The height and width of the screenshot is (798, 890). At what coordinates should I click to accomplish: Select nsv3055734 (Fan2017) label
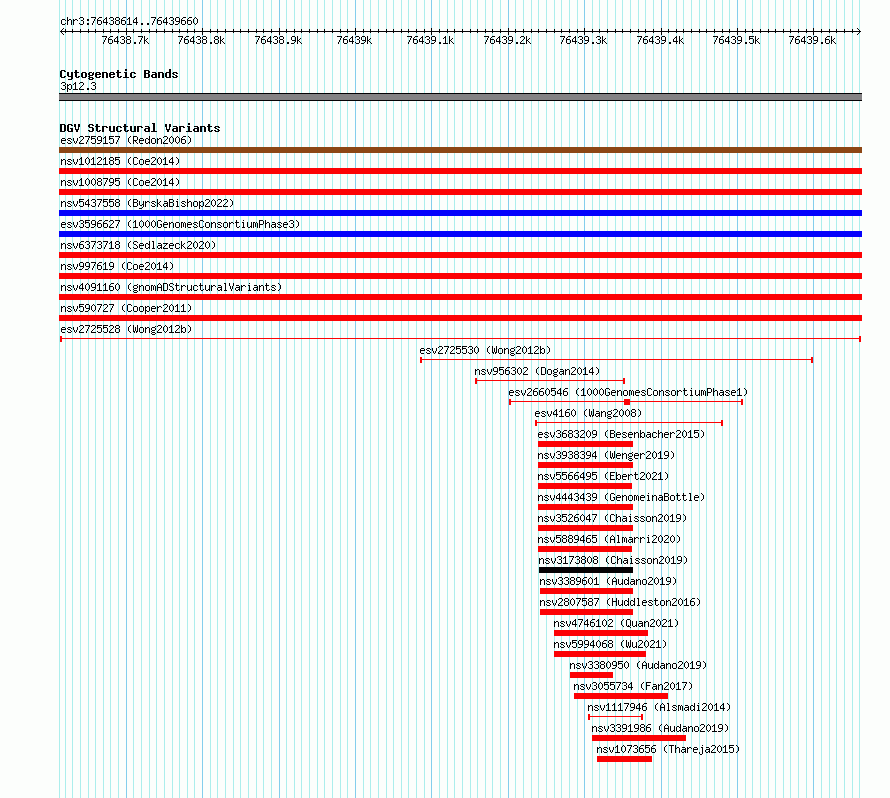coord(633,686)
